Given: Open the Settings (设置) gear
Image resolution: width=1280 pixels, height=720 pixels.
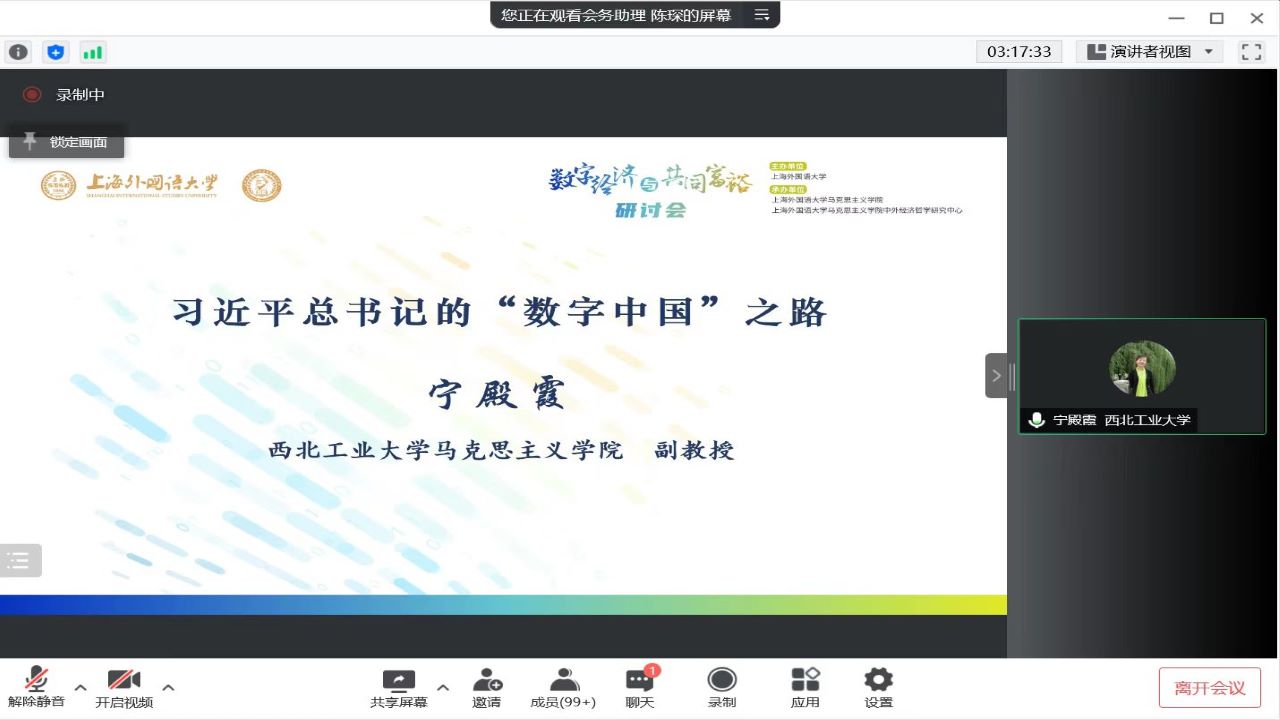Looking at the screenshot, I should pos(878,688).
